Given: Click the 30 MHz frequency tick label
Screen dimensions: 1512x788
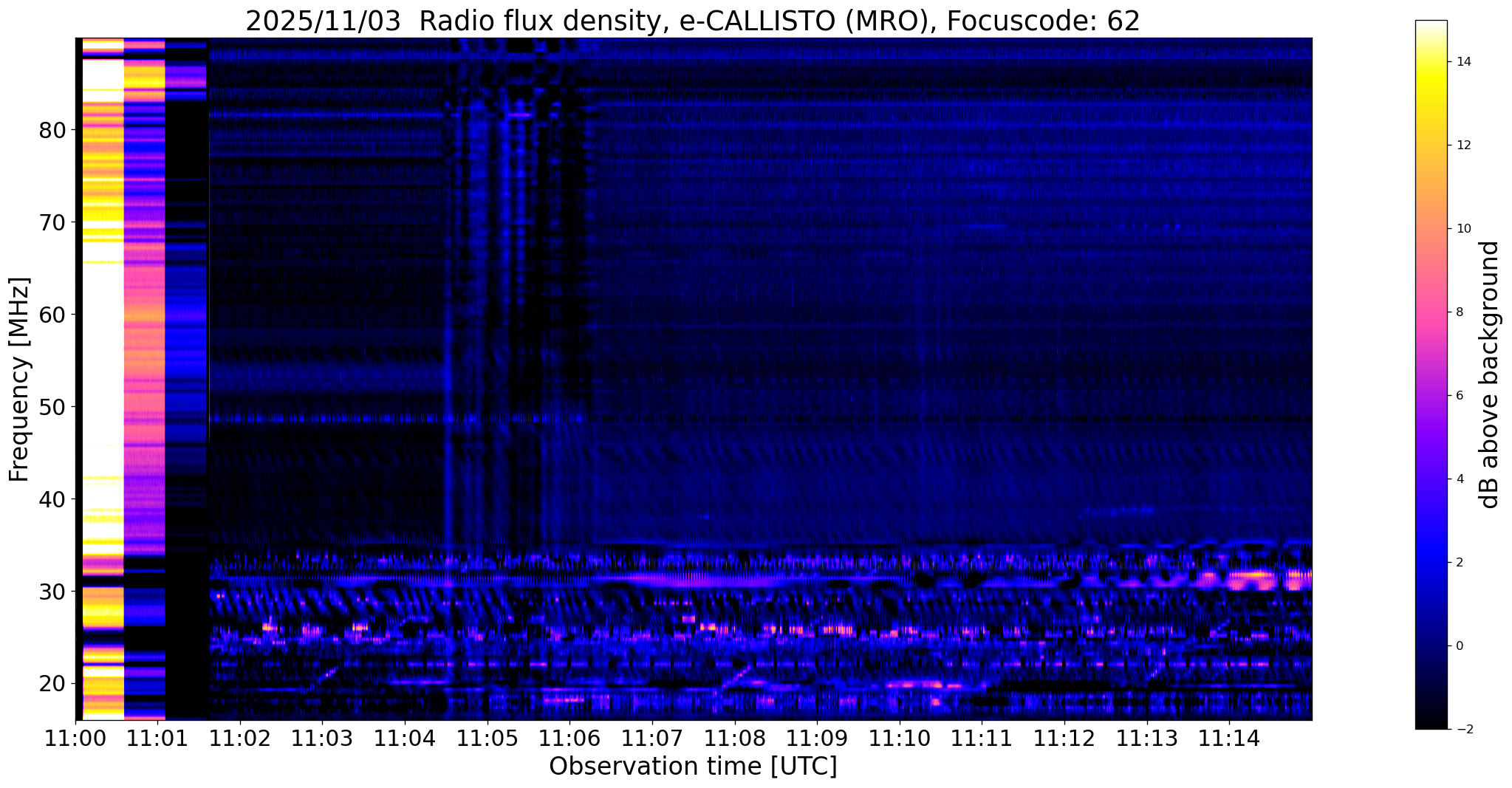Looking at the screenshot, I should [52, 592].
